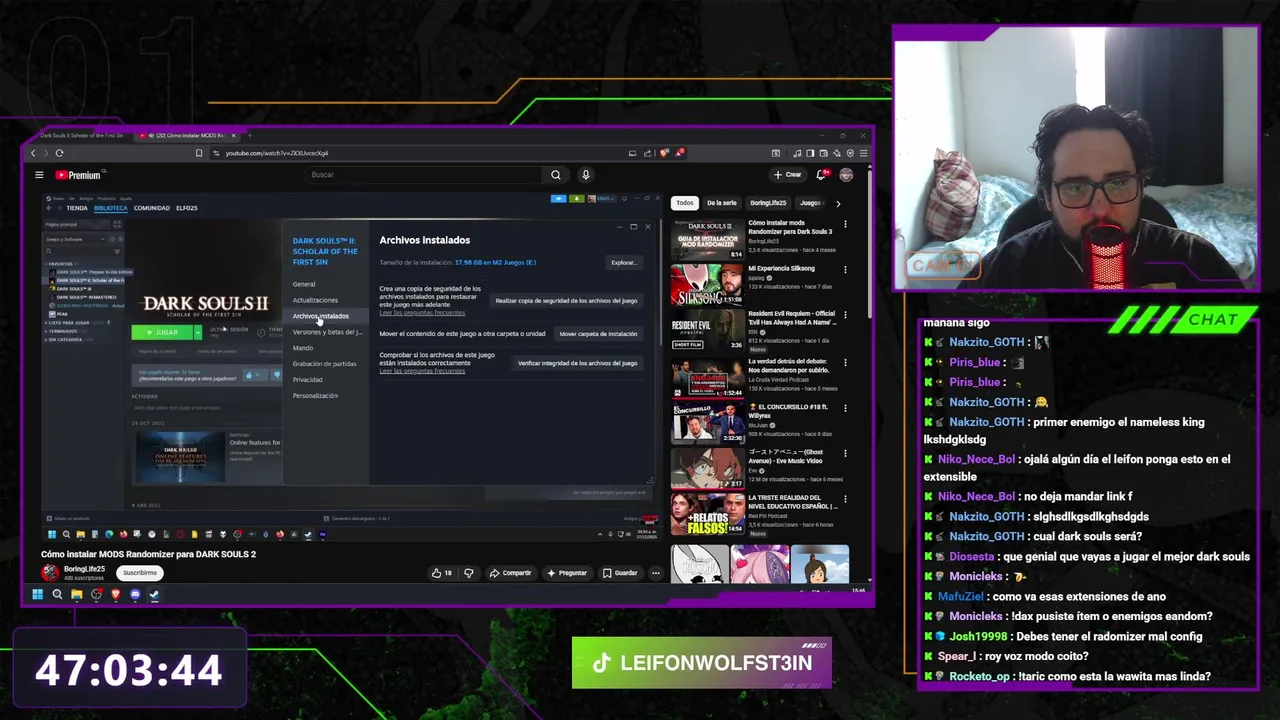Select the Cómo instalar MODS browser tab
This screenshot has height=720, width=1280.
185,135
